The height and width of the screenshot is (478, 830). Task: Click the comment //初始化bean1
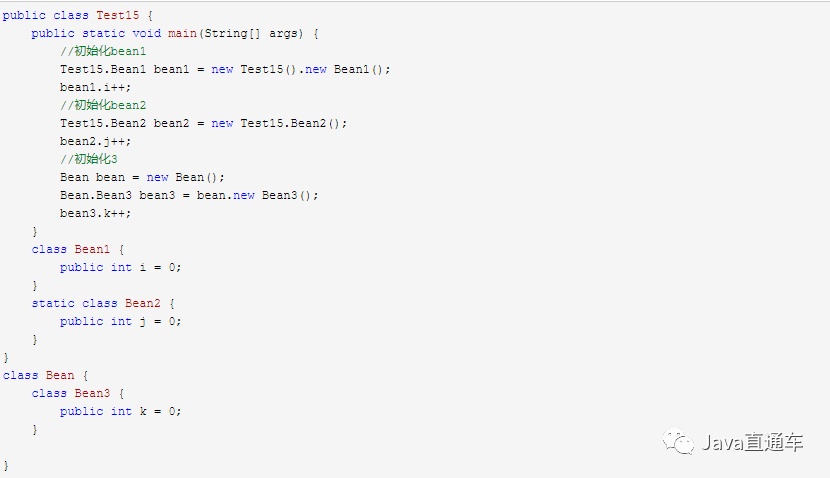click(103, 51)
